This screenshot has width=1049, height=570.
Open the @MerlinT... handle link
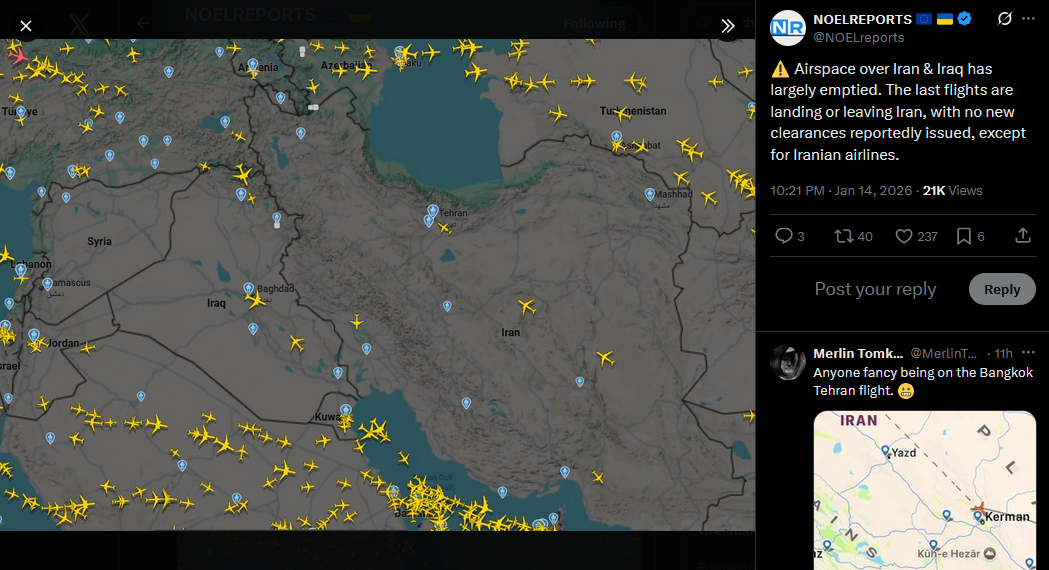pyautogui.click(x=943, y=353)
